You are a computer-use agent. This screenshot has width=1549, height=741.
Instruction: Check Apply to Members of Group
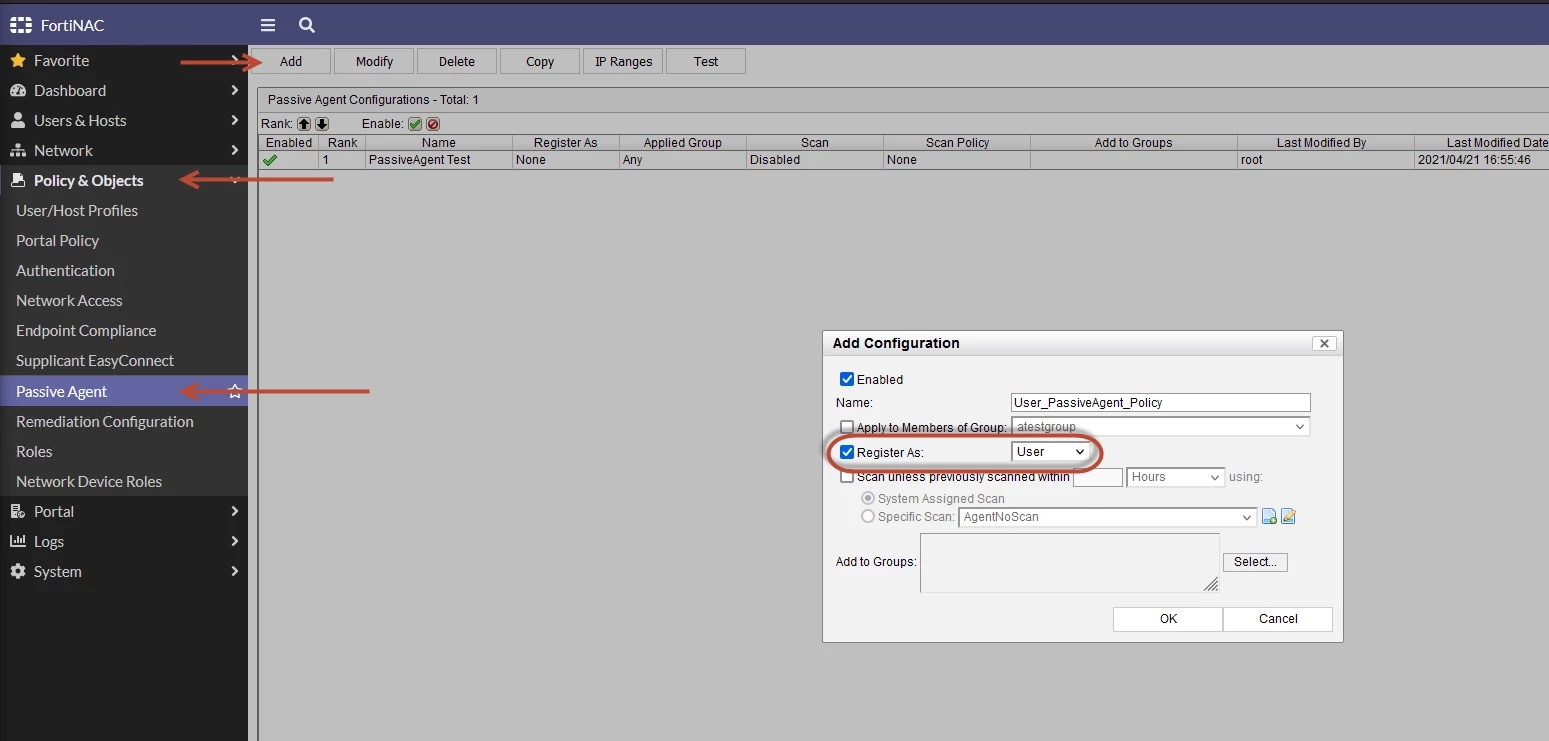847,427
